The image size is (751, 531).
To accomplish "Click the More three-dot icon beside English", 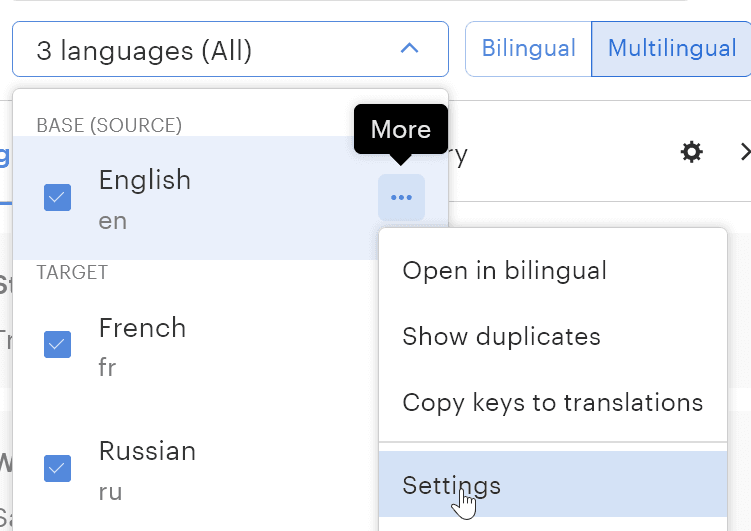I will click(401, 198).
